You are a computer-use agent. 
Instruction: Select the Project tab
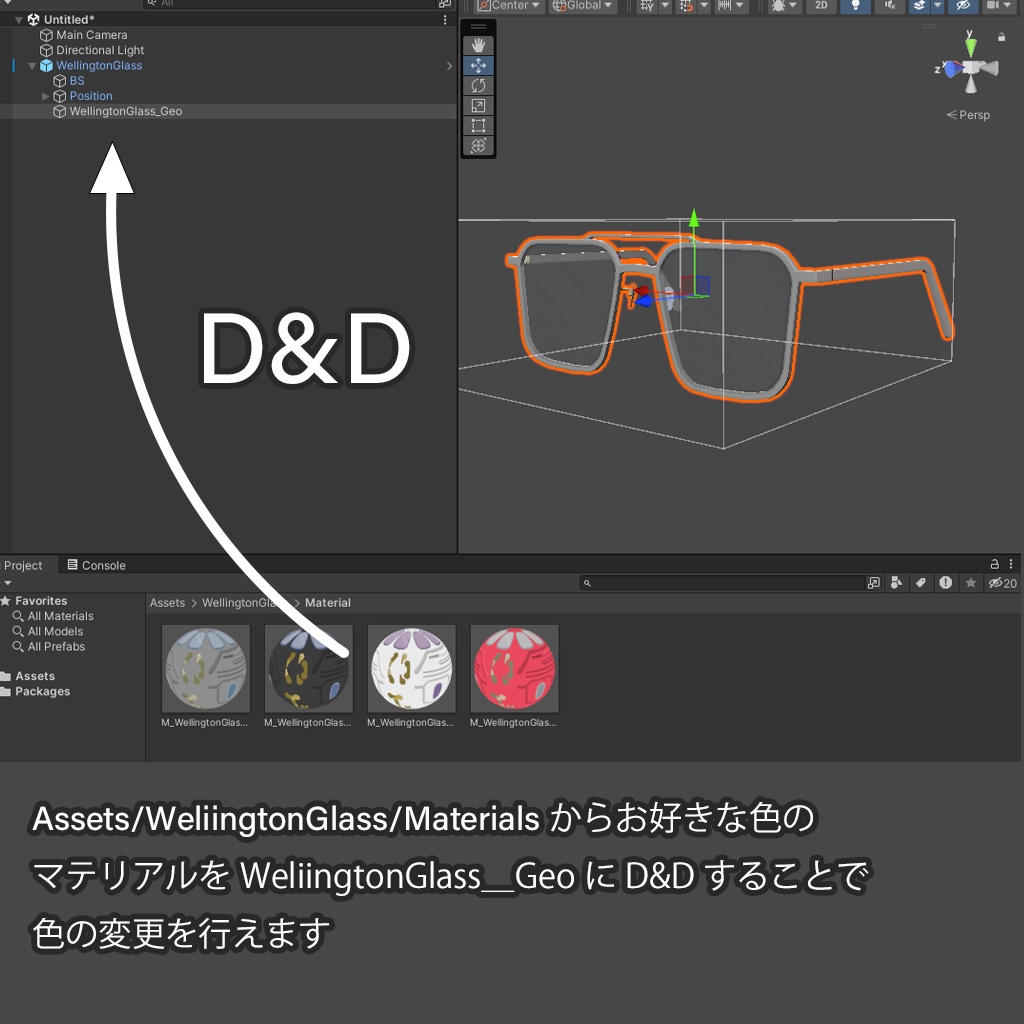pyautogui.click(x=20, y=565)
